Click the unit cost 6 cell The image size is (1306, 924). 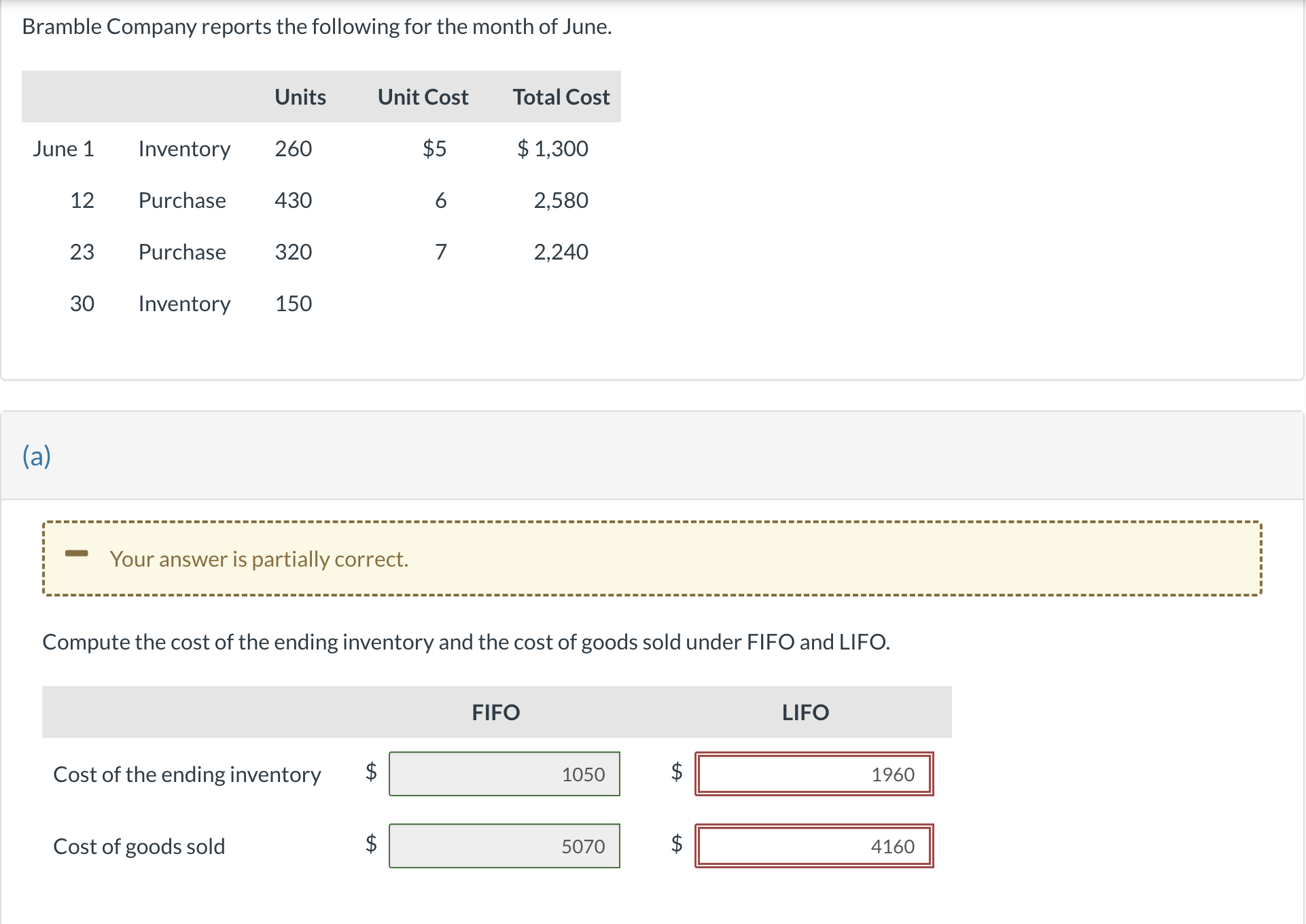tap(441, 200)
